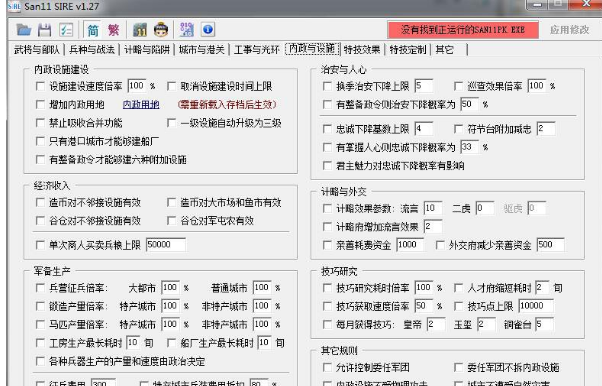Enable 设施建设速度倍率 checkbox
Image resolution: width=602 pixels, height=386 pixels.
click(40, 86)
